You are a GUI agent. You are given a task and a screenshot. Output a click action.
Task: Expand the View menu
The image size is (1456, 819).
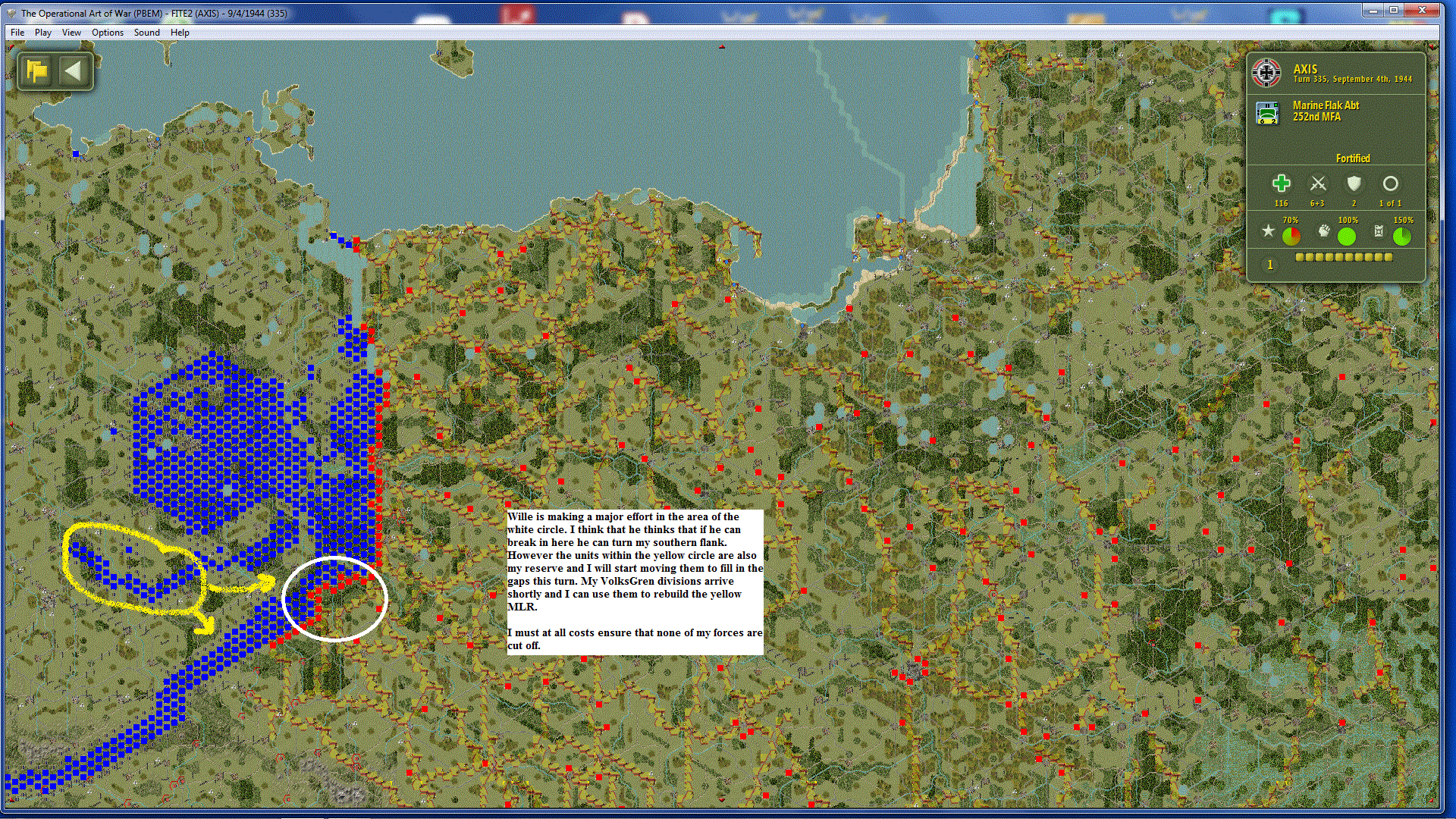(x=71, y=33)
